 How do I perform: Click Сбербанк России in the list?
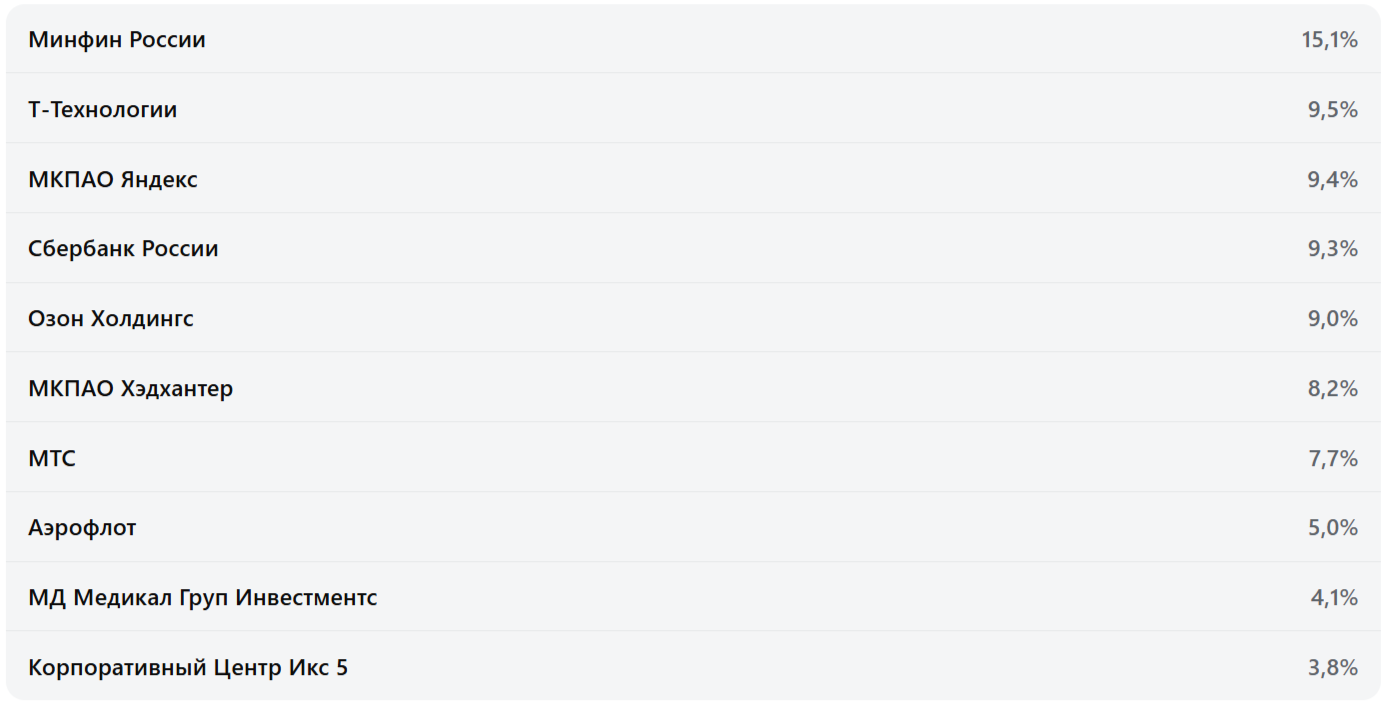click(x=123, y=249)
